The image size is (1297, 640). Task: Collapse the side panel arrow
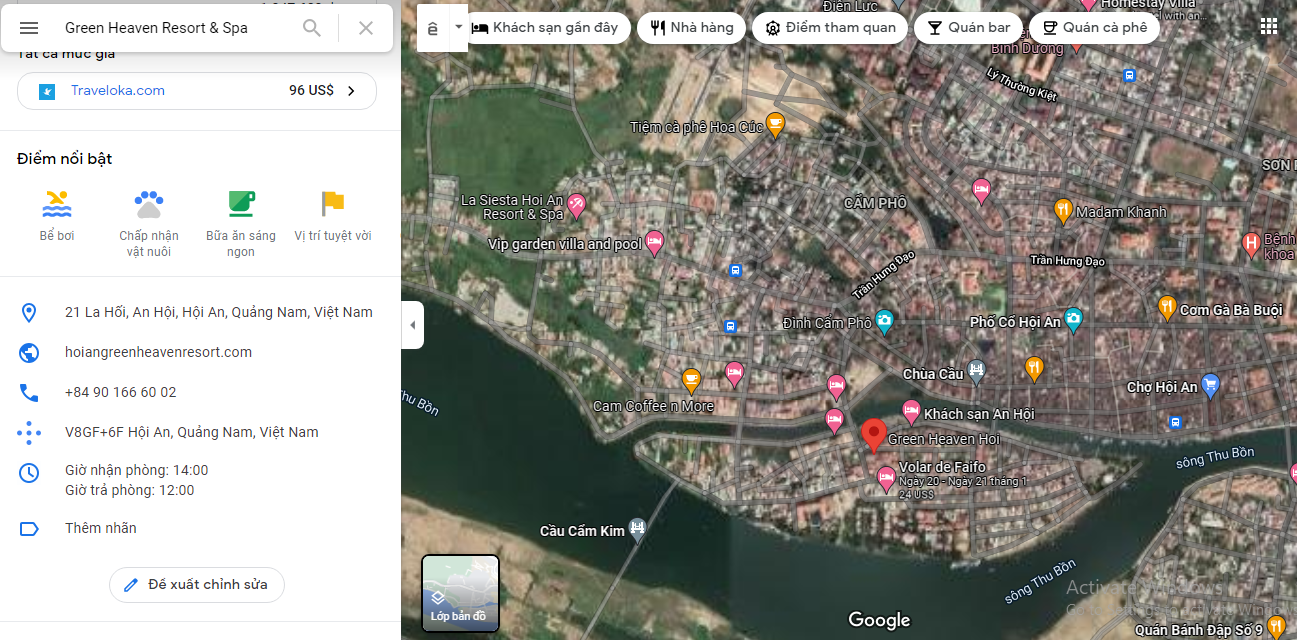(x=412, y=325)
